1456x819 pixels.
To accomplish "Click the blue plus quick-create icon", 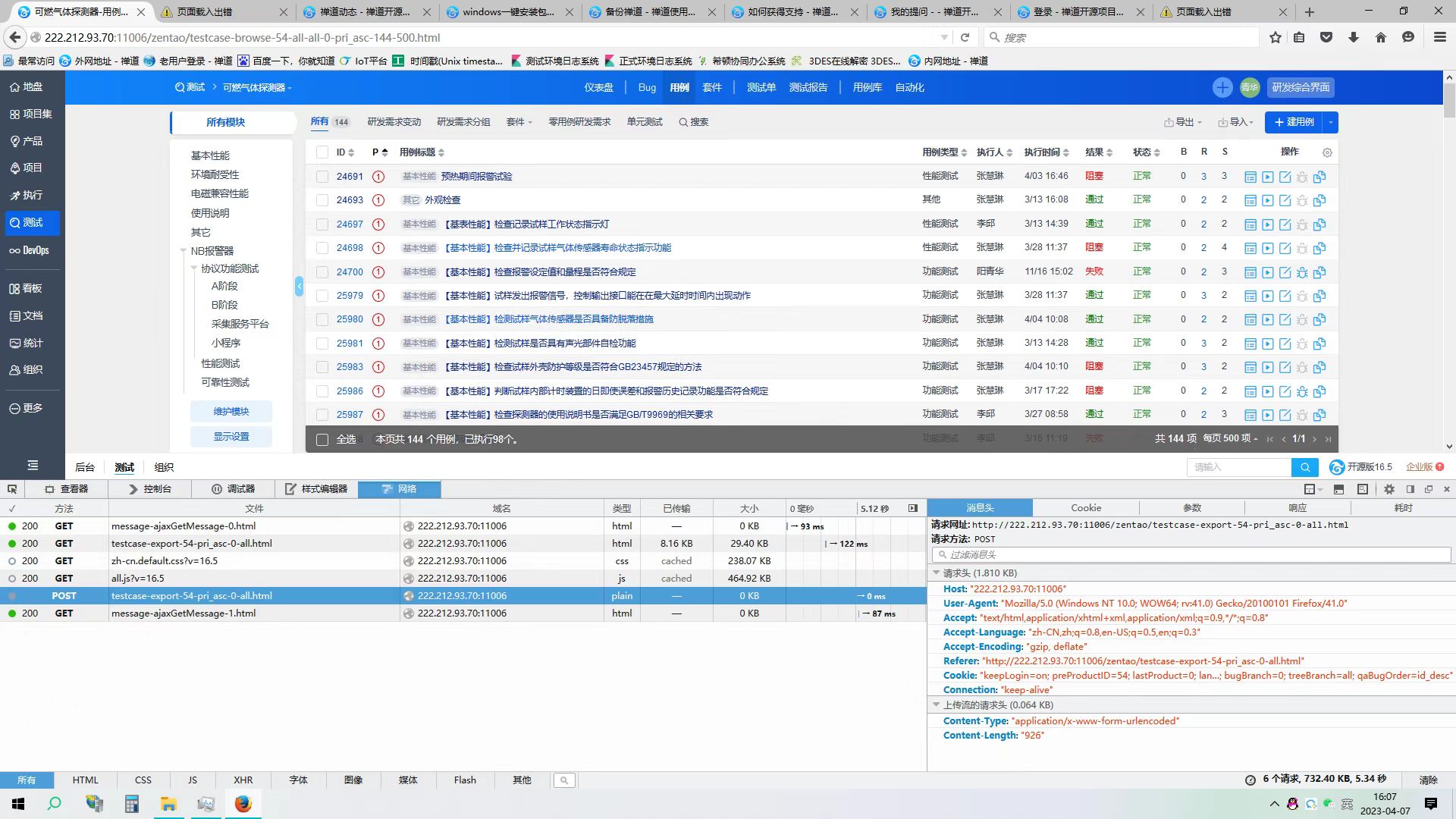I will (x=1222, y=88).
